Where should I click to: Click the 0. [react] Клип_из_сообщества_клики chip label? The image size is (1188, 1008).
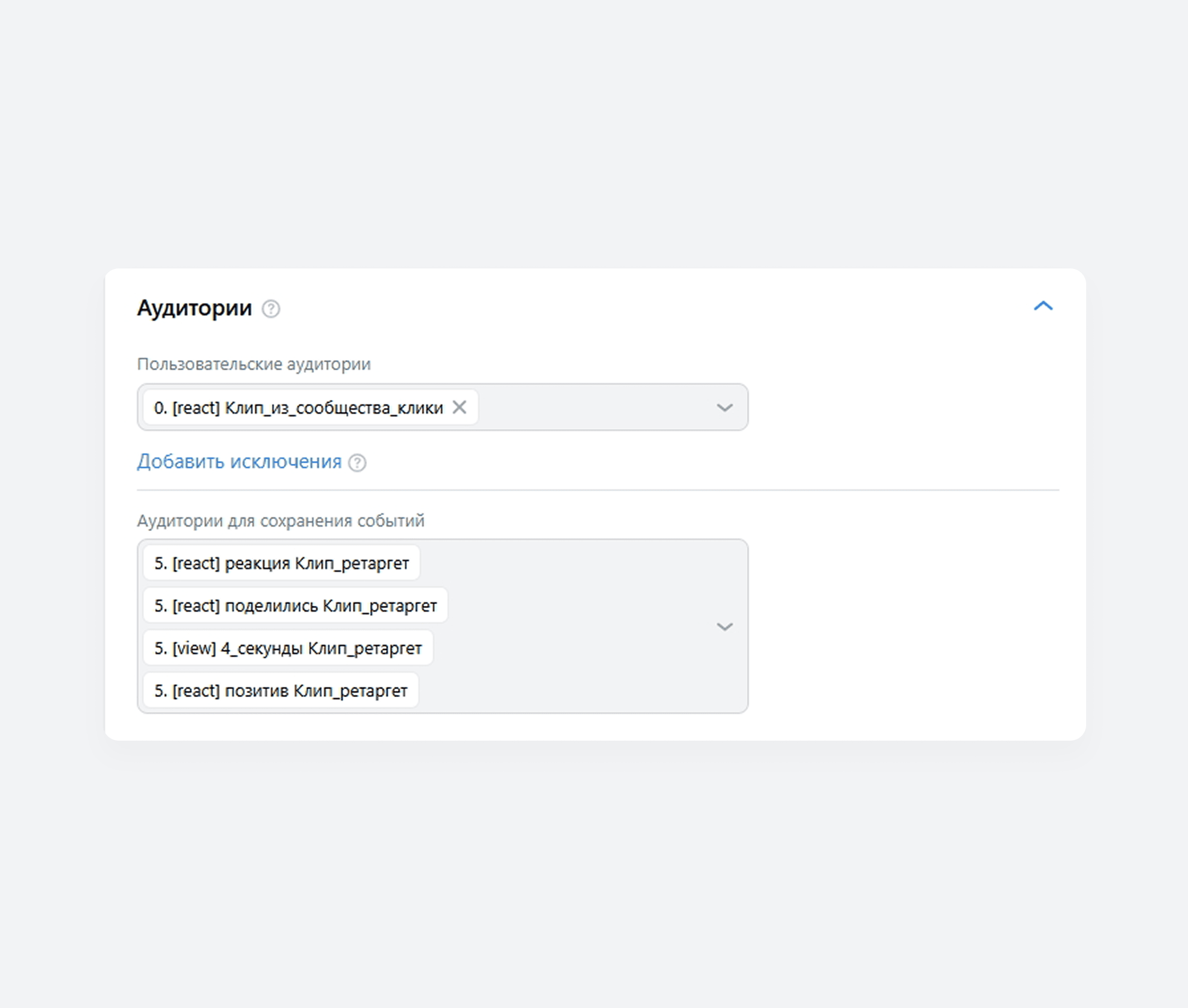pos(299,407)
